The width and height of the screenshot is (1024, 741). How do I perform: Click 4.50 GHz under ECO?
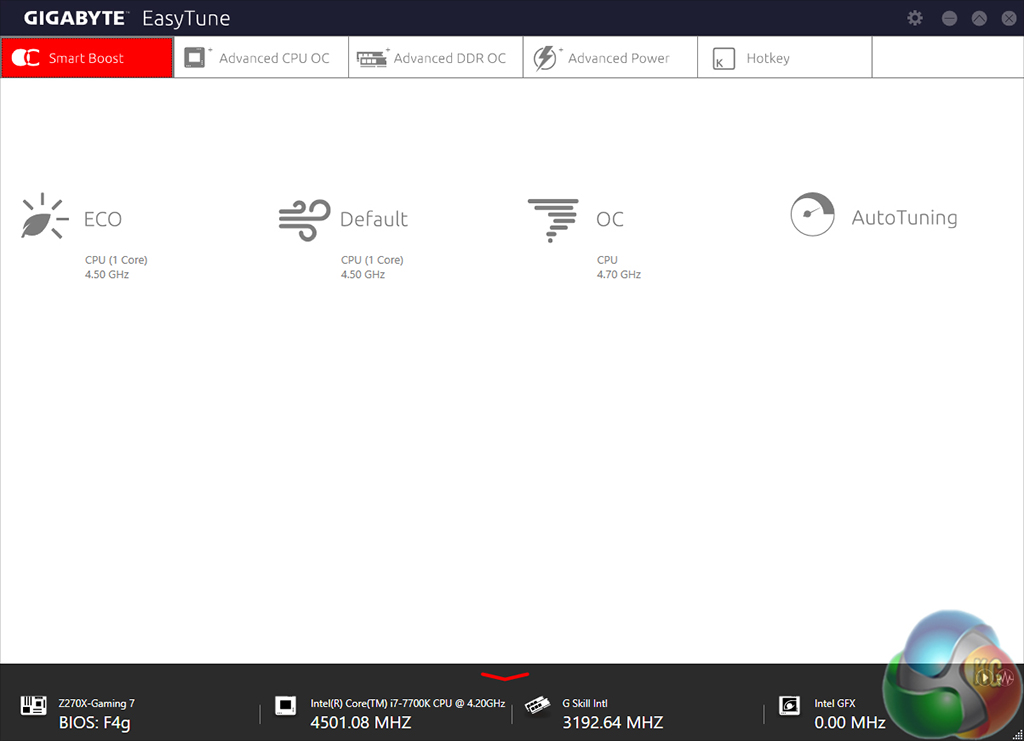click(106, 274)
